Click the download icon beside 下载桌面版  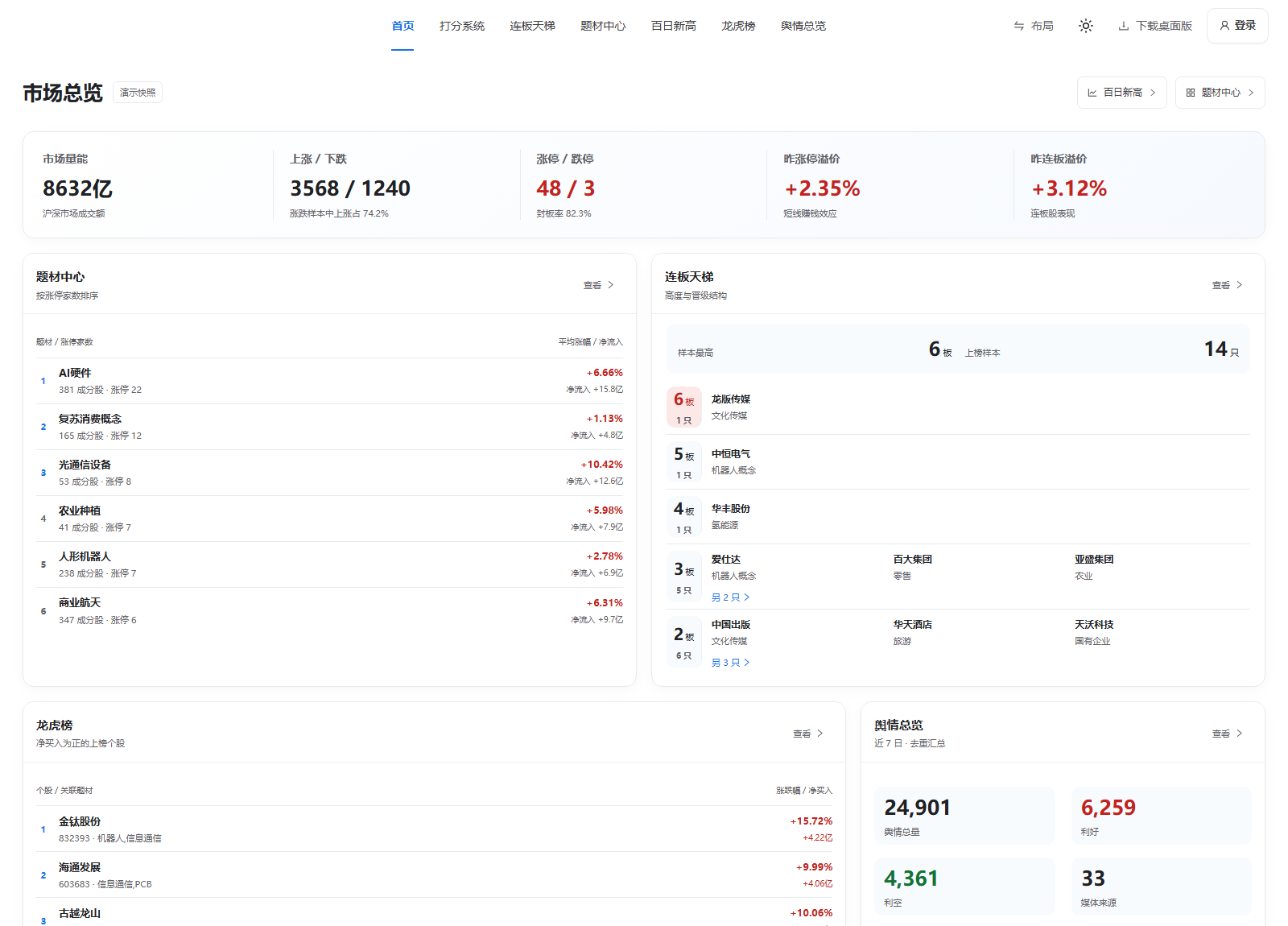click(1124, 26)
